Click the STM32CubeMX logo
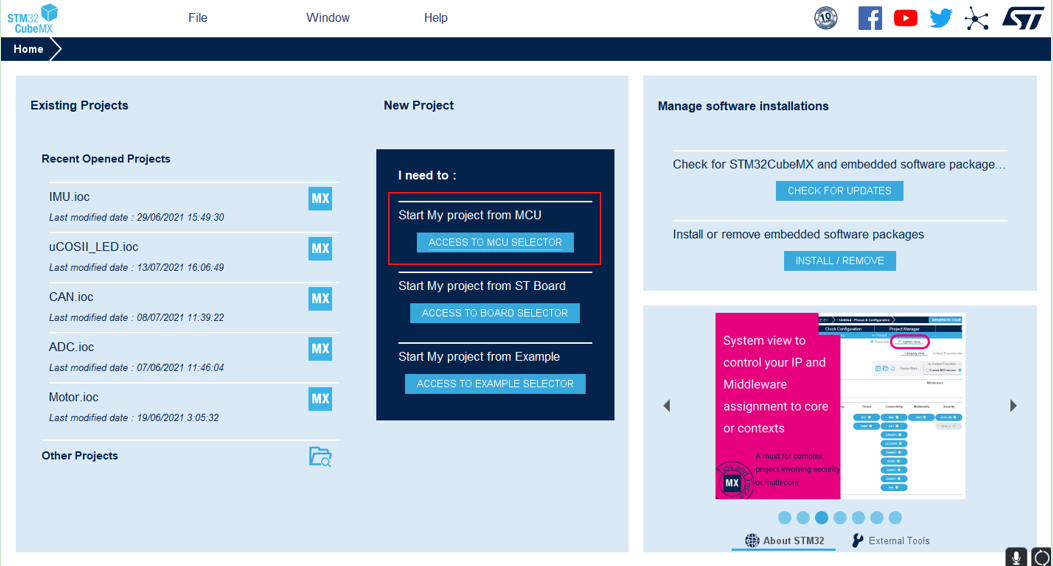Screen dimensions: 1053x566 (32, 18)
